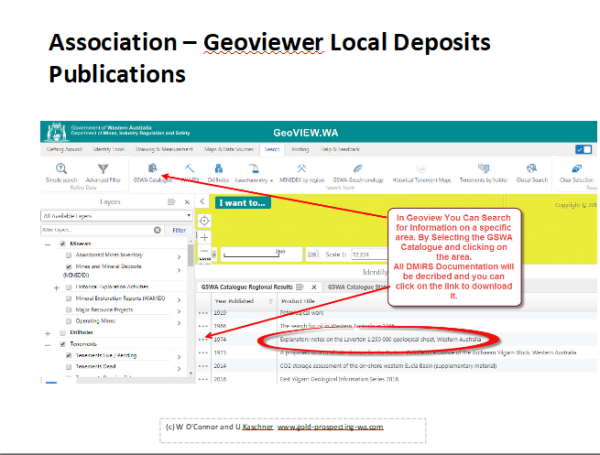600x455 pixels.
Task: Expand Abandoned Mines Inventory layer options
Action: (179, 257)
